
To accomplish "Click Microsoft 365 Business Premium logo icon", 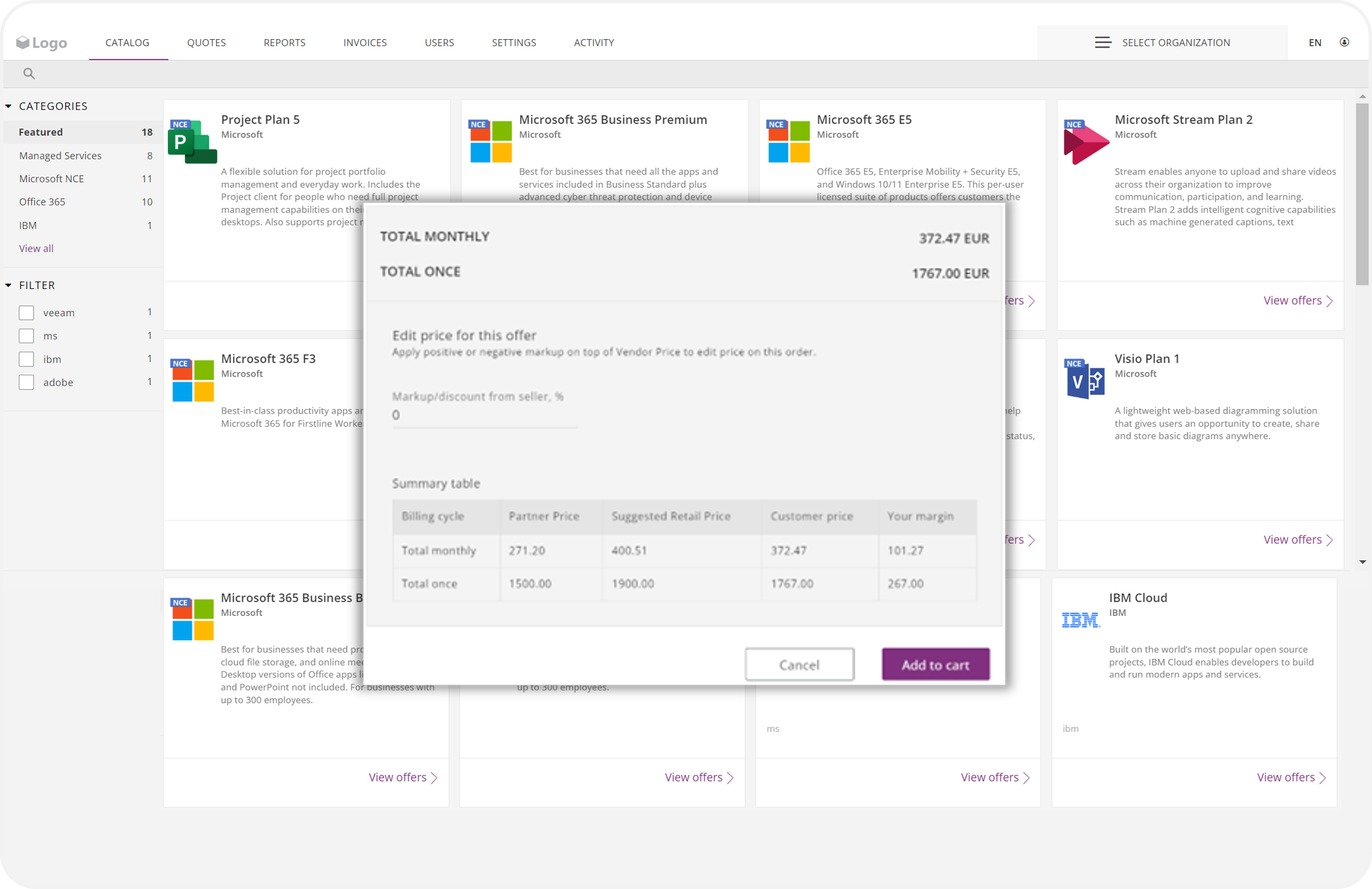I will 490,141.
